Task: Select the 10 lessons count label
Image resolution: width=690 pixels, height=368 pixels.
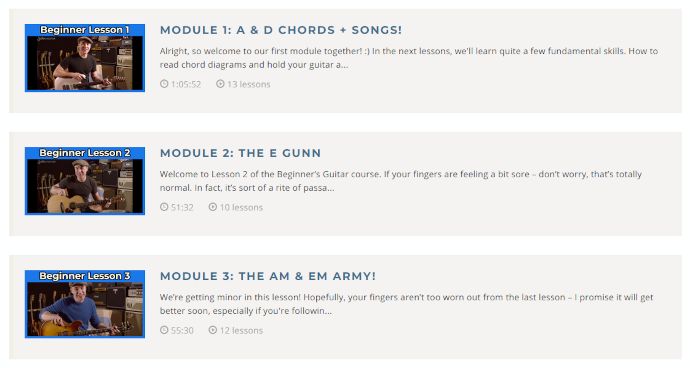Action: pos(241,207)
